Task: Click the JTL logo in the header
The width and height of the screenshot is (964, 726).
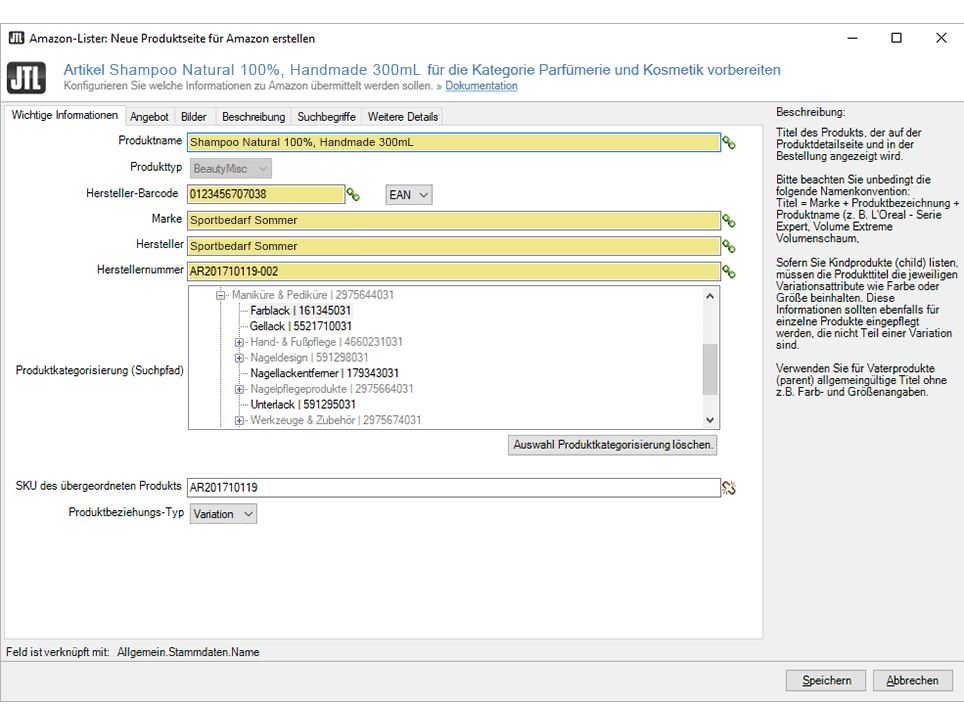Action: click(26, 77)
